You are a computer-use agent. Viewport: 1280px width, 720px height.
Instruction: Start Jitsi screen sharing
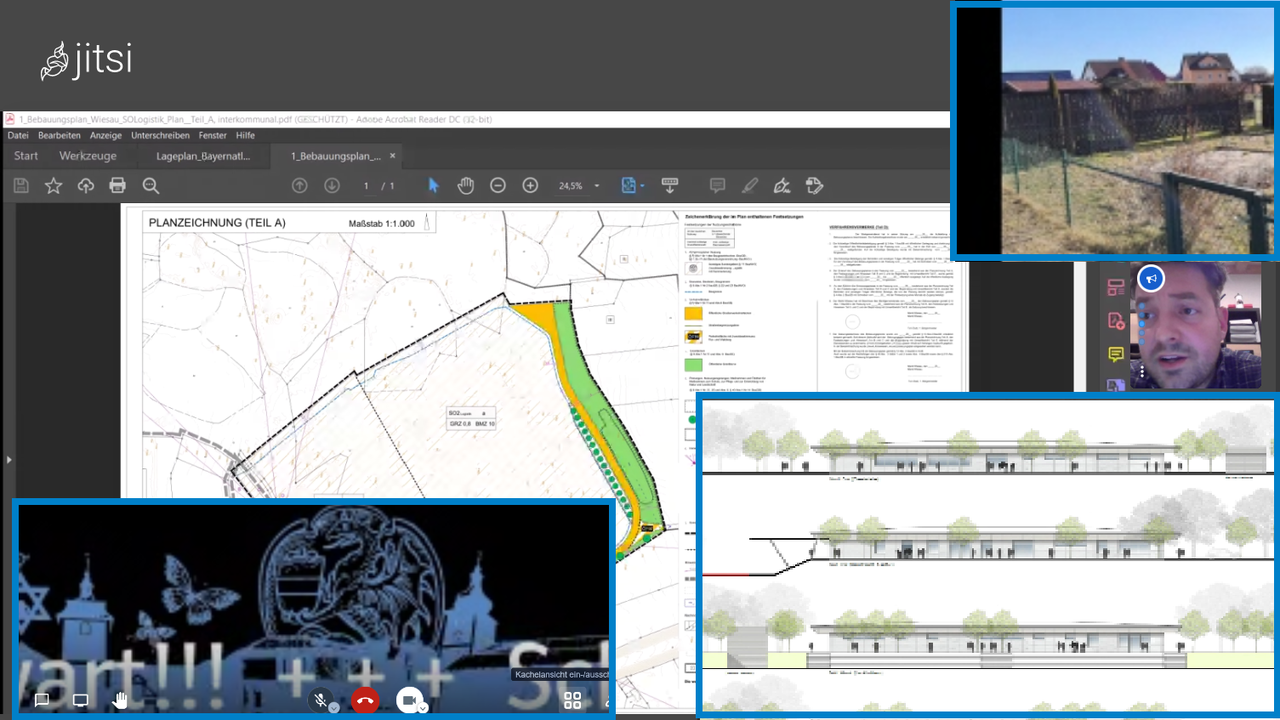pos(81,700)
